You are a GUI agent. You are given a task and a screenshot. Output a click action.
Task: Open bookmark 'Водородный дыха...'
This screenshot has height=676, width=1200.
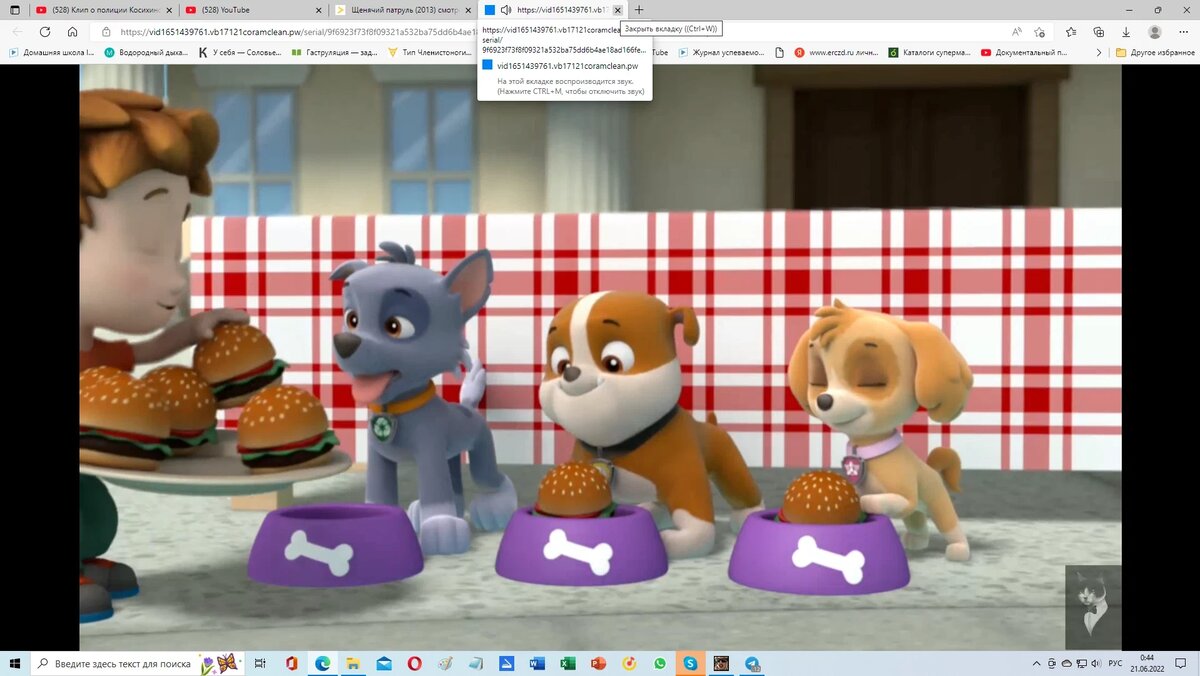(146, 52)
